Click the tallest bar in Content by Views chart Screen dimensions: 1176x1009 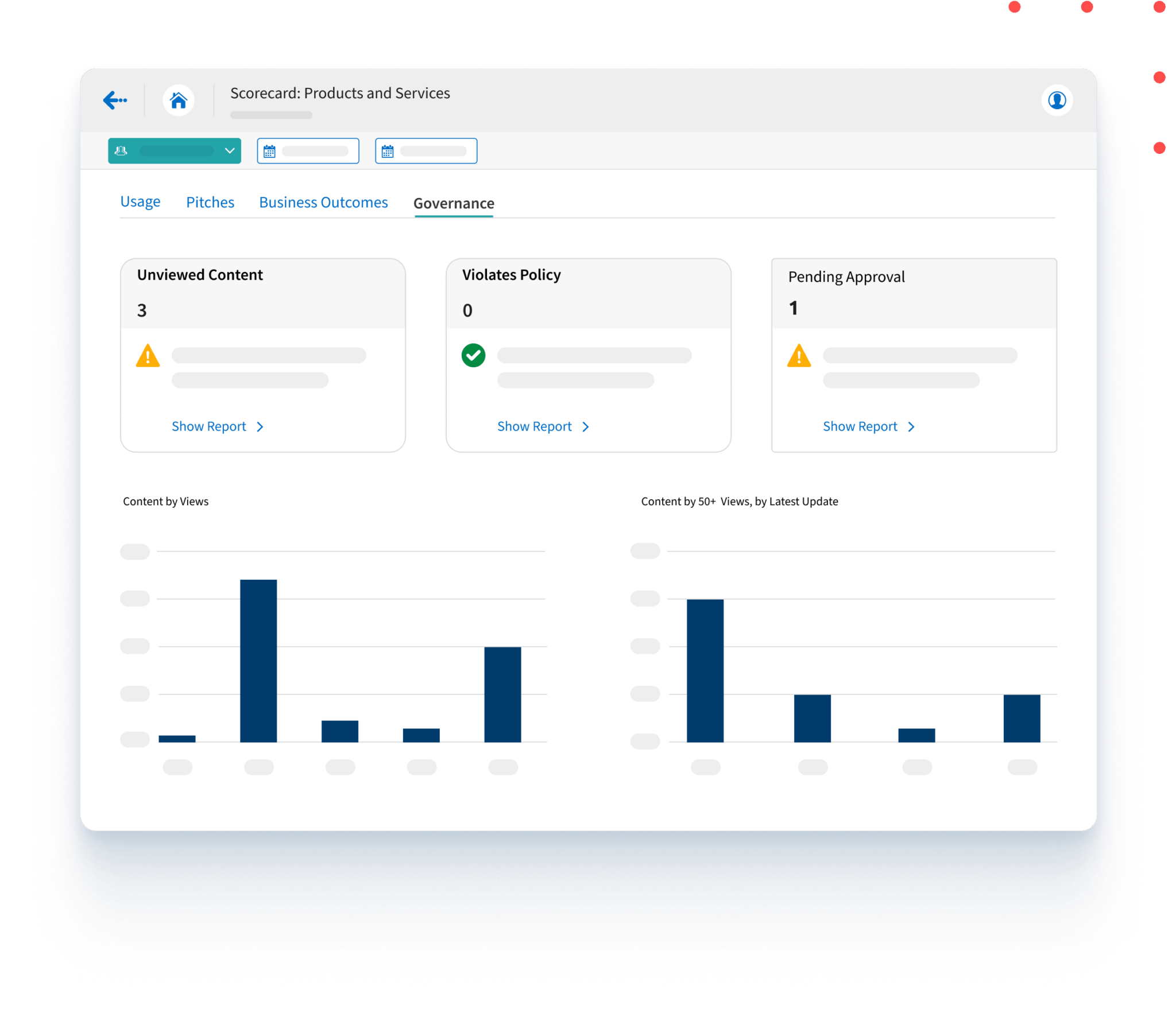pos(258,660)
